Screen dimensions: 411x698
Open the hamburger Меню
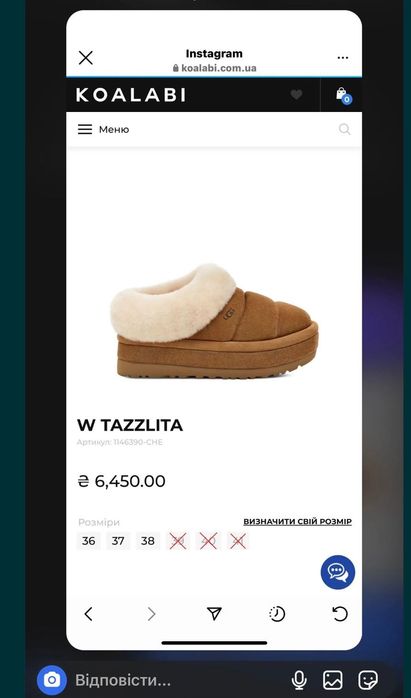103,130
